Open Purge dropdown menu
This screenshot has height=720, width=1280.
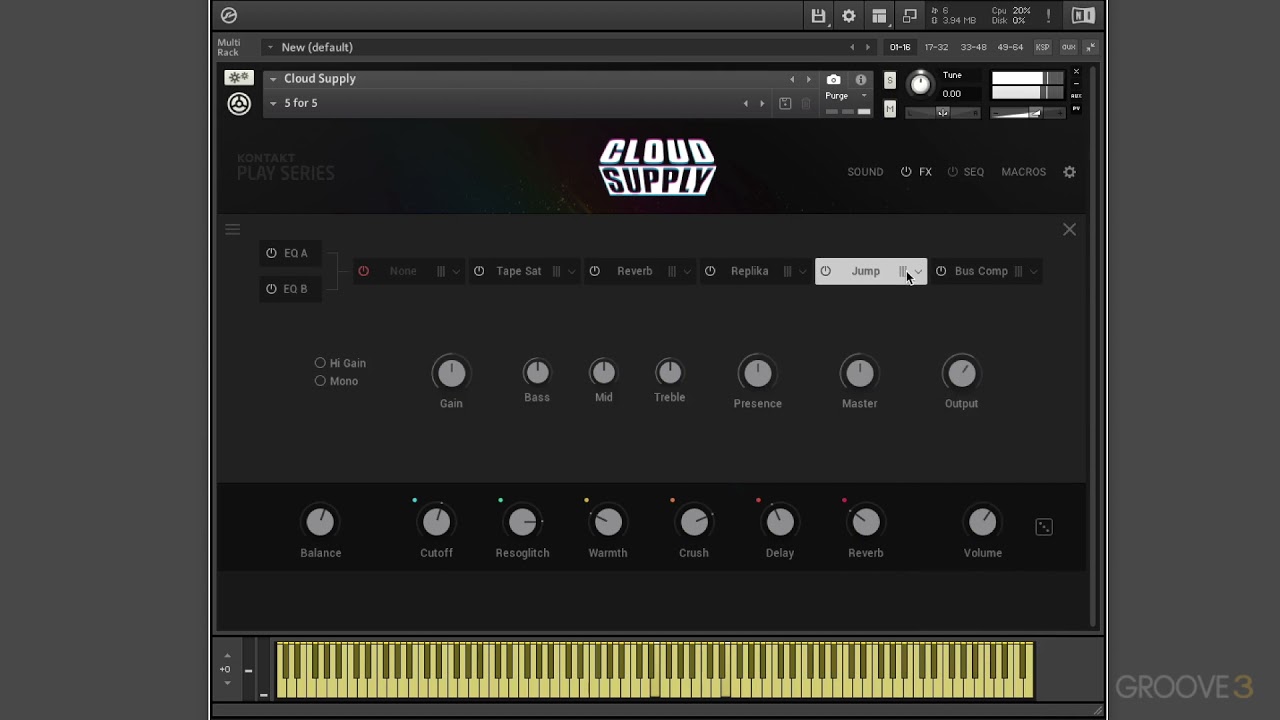(x=846, y=96)
